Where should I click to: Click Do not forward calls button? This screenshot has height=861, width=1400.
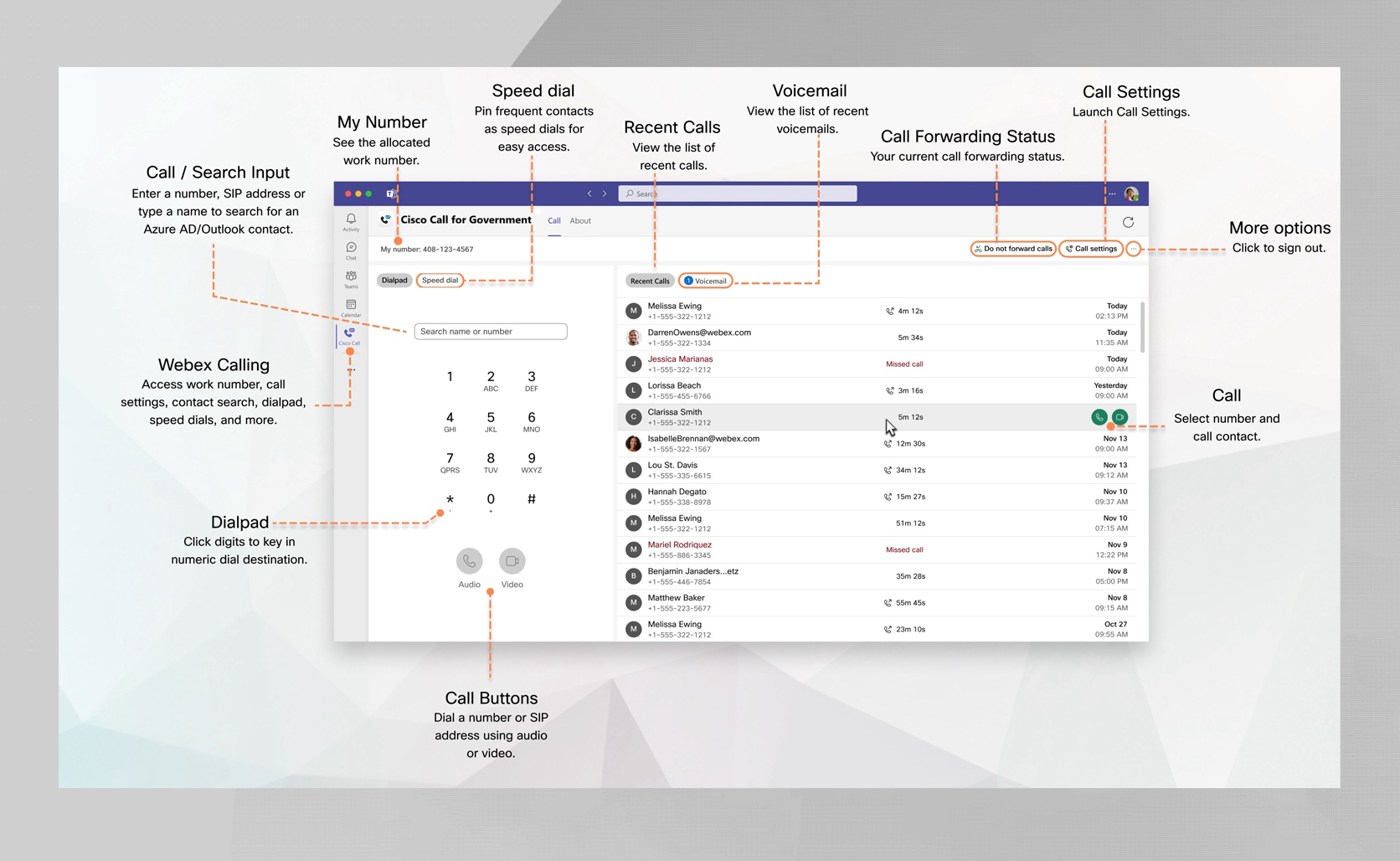click(x=1013, y=249)
